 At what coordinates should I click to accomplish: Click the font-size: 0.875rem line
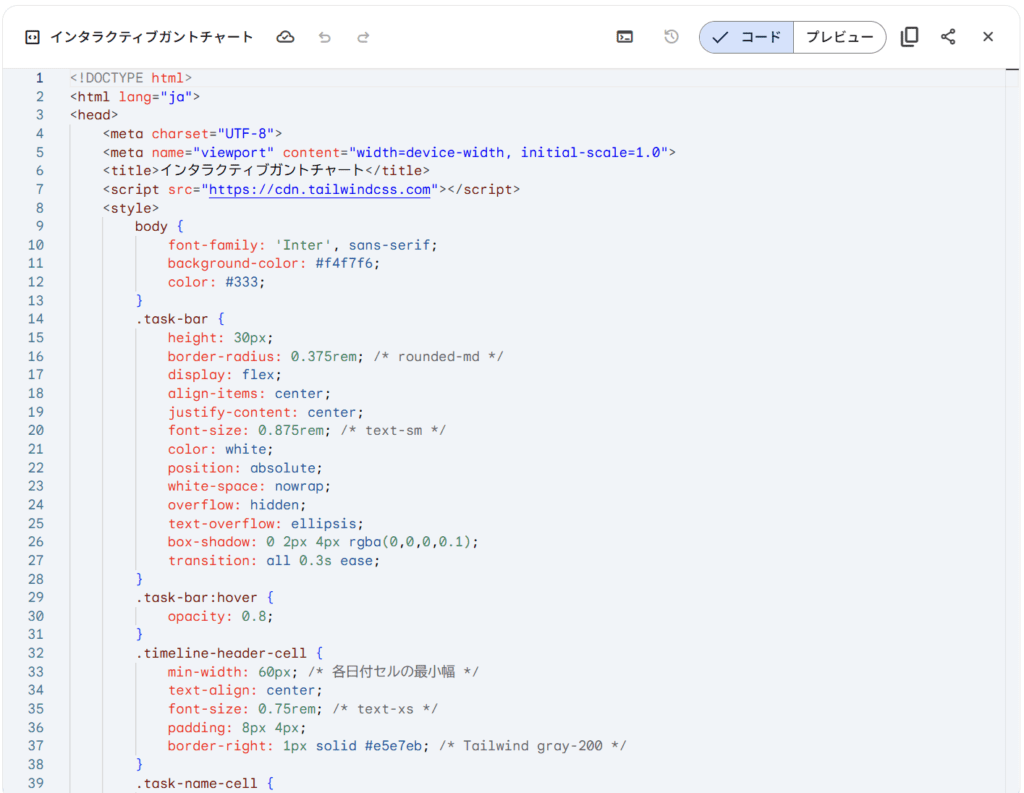coord(306,430)
